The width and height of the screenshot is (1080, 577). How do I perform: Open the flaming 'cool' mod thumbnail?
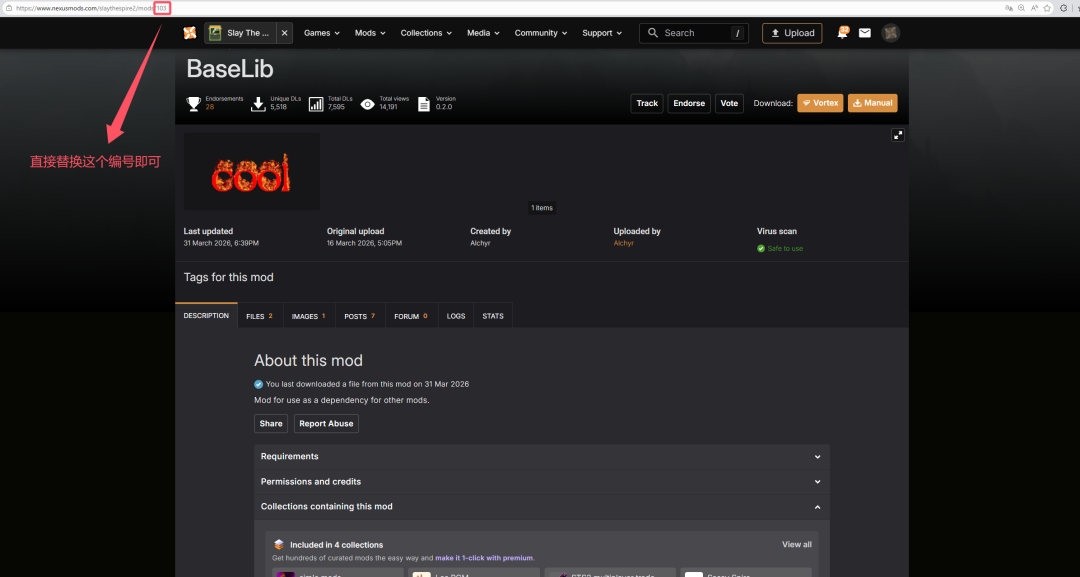click(x=251, y=171)
